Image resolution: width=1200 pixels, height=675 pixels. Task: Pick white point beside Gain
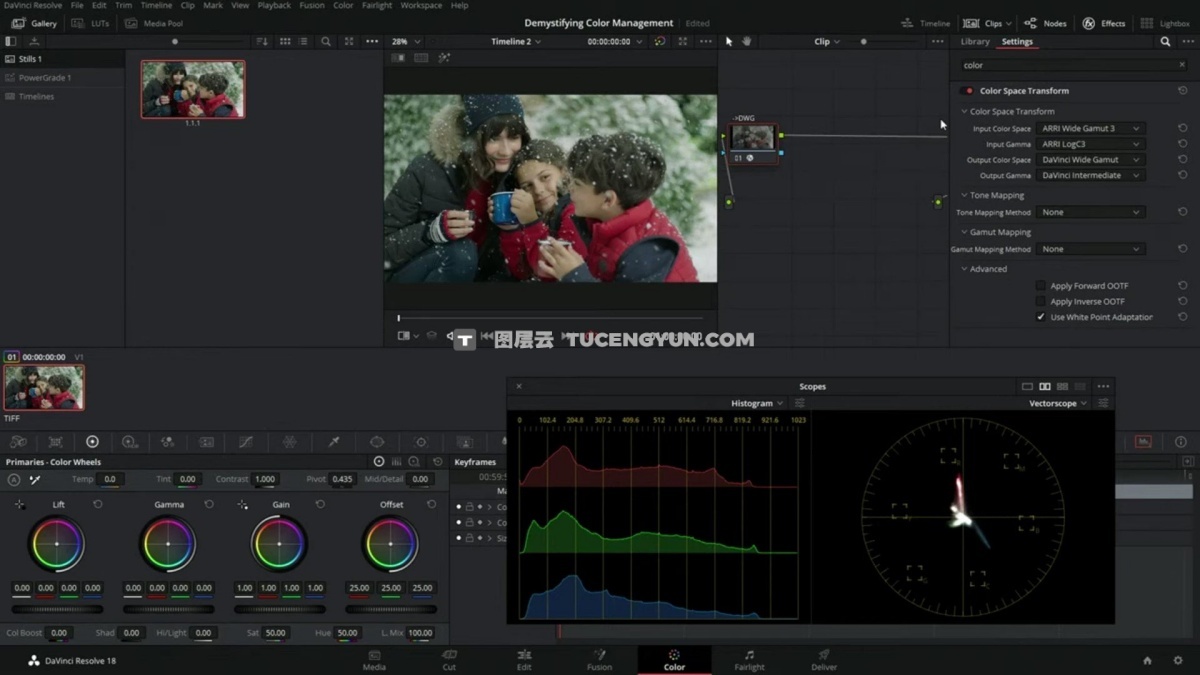tap(242, 505)
